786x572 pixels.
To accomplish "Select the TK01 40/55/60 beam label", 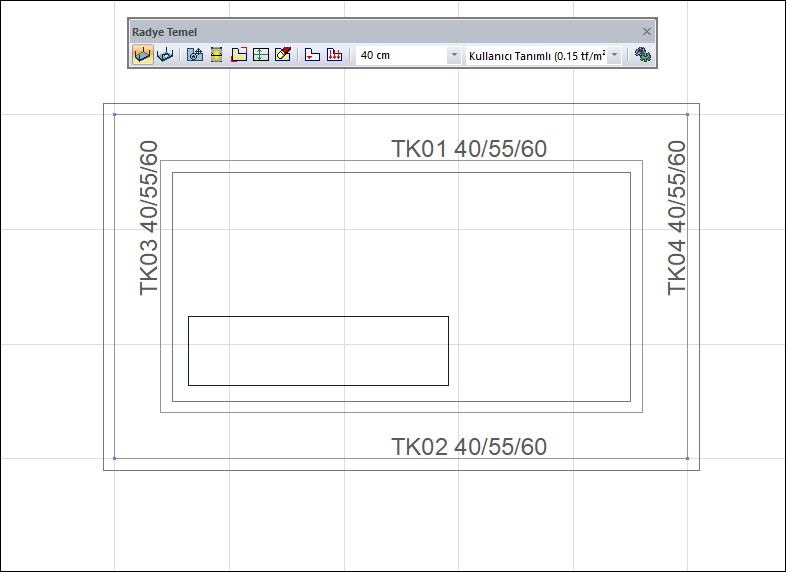I will click(469, 149).
